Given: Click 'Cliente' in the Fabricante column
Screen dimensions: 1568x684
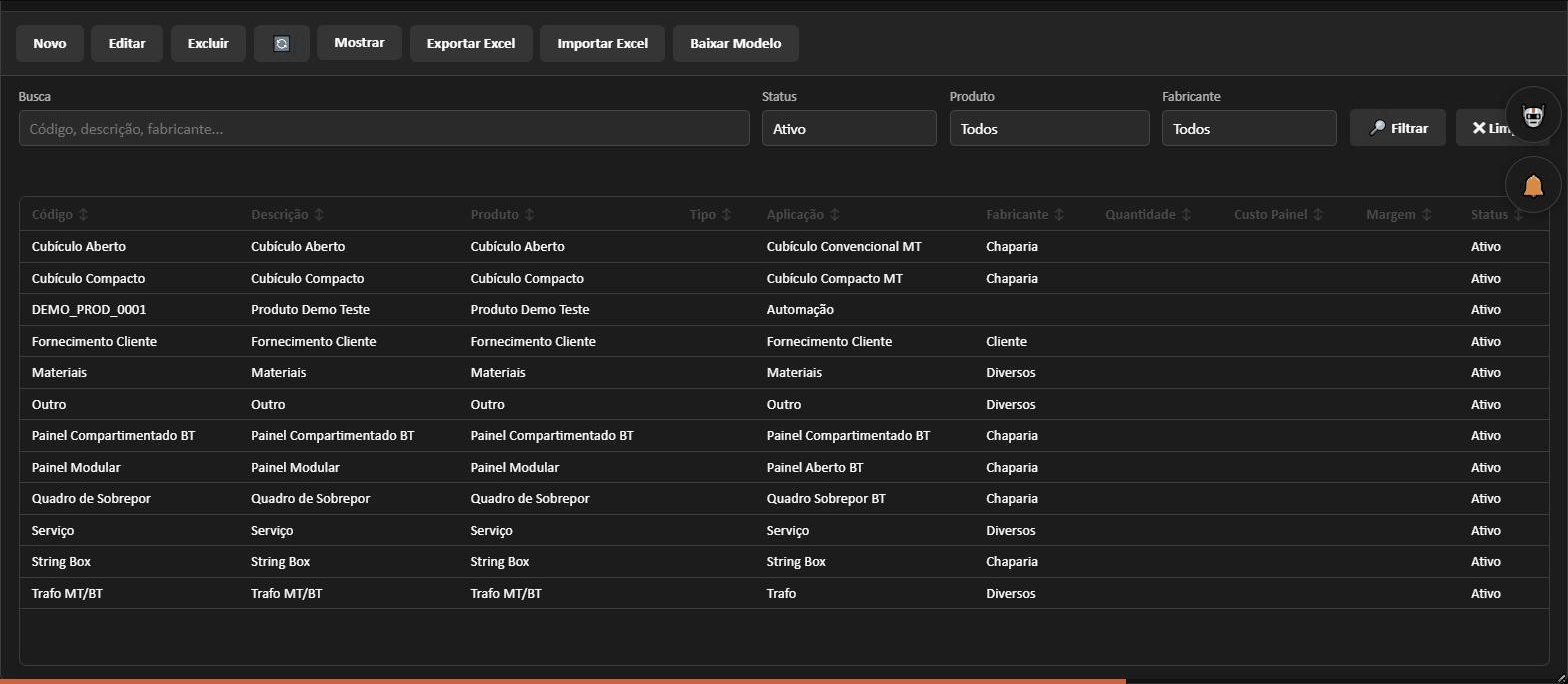Looking at the screenshot, I should click(1006, 341).
